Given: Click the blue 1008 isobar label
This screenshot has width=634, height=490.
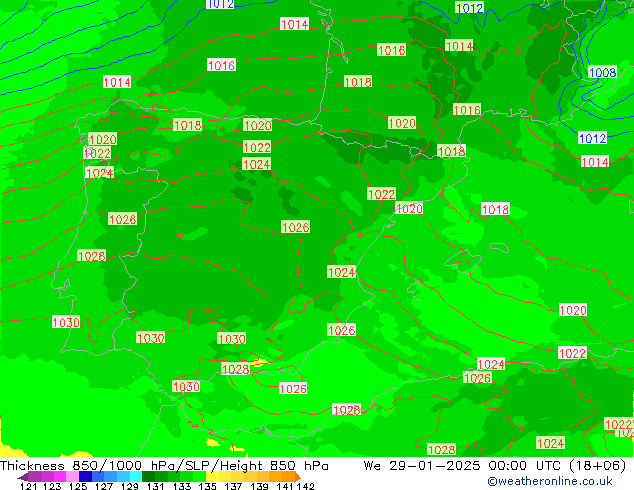Looking at the screenshot, I should tap(602, 72).
